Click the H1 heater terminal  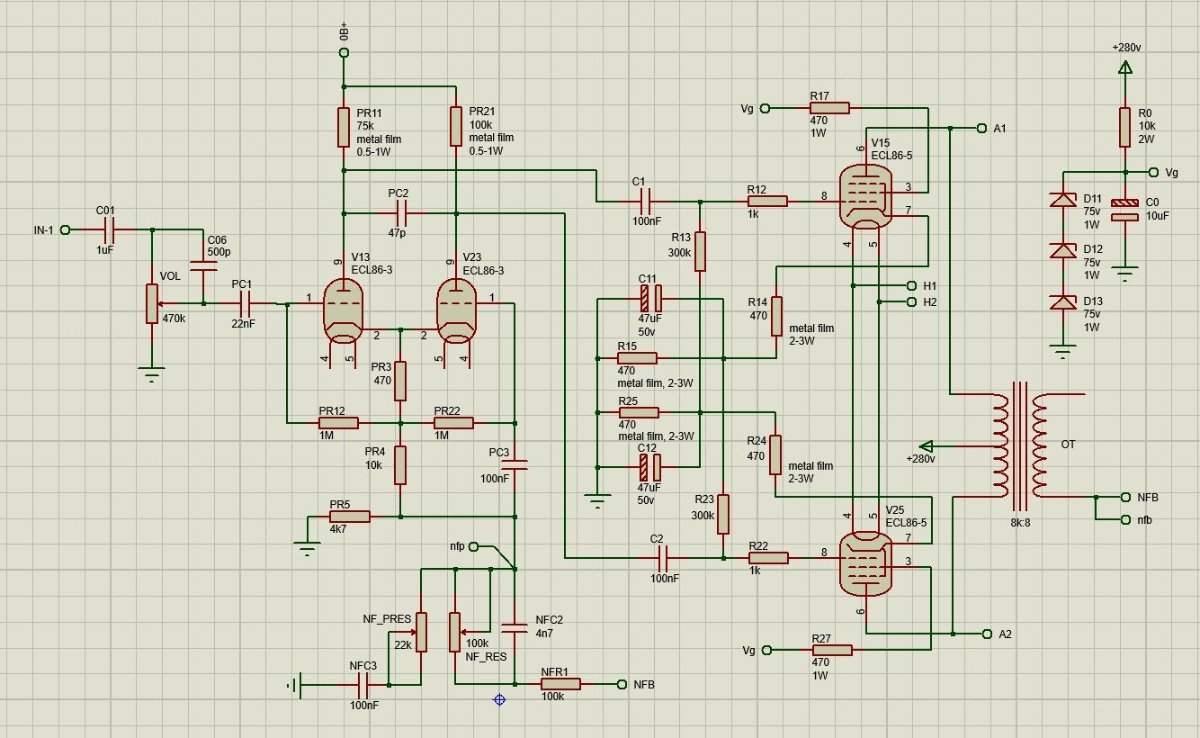coord(910,286)
